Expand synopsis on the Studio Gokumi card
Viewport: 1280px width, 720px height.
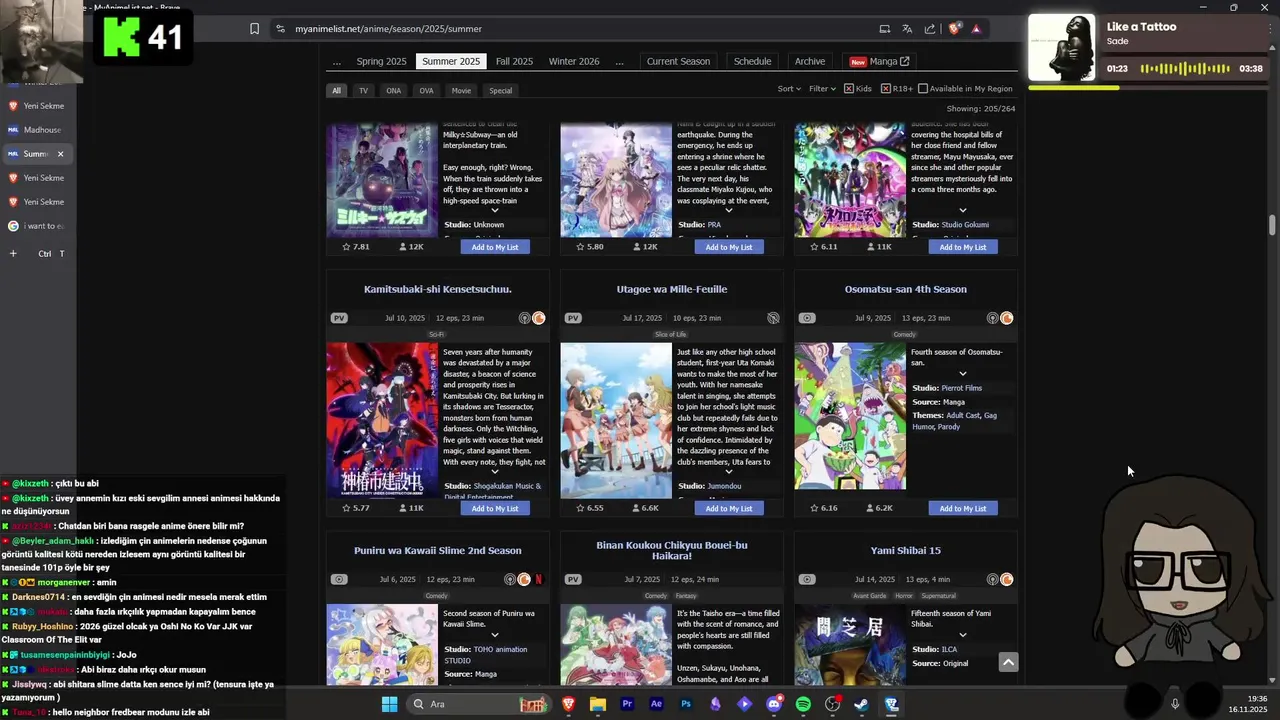pyautogui.click(x=962, y=210)
